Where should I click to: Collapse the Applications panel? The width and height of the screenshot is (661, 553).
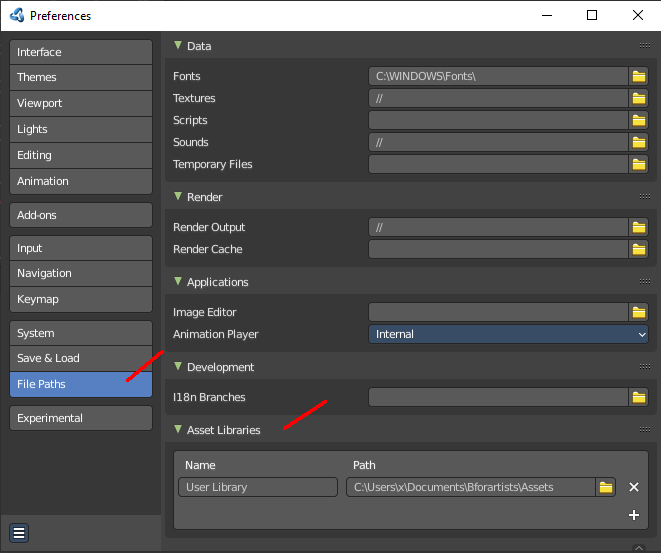pyautogui.click(x=178, y=281)
